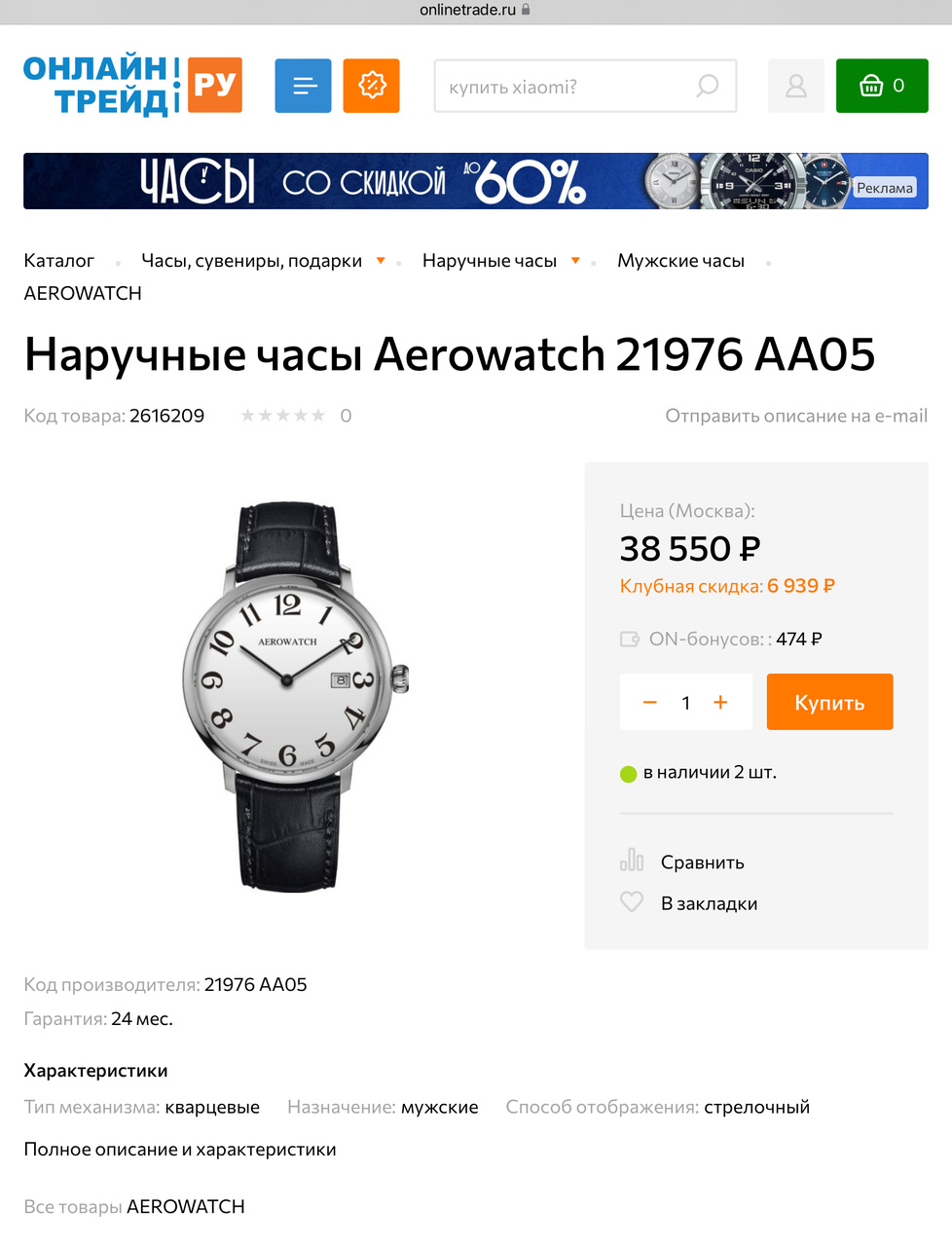The height and width of the screenshot is (1246, 952).
Task: Click the heart В закладки icon
Action: click(x=632, y=902)
